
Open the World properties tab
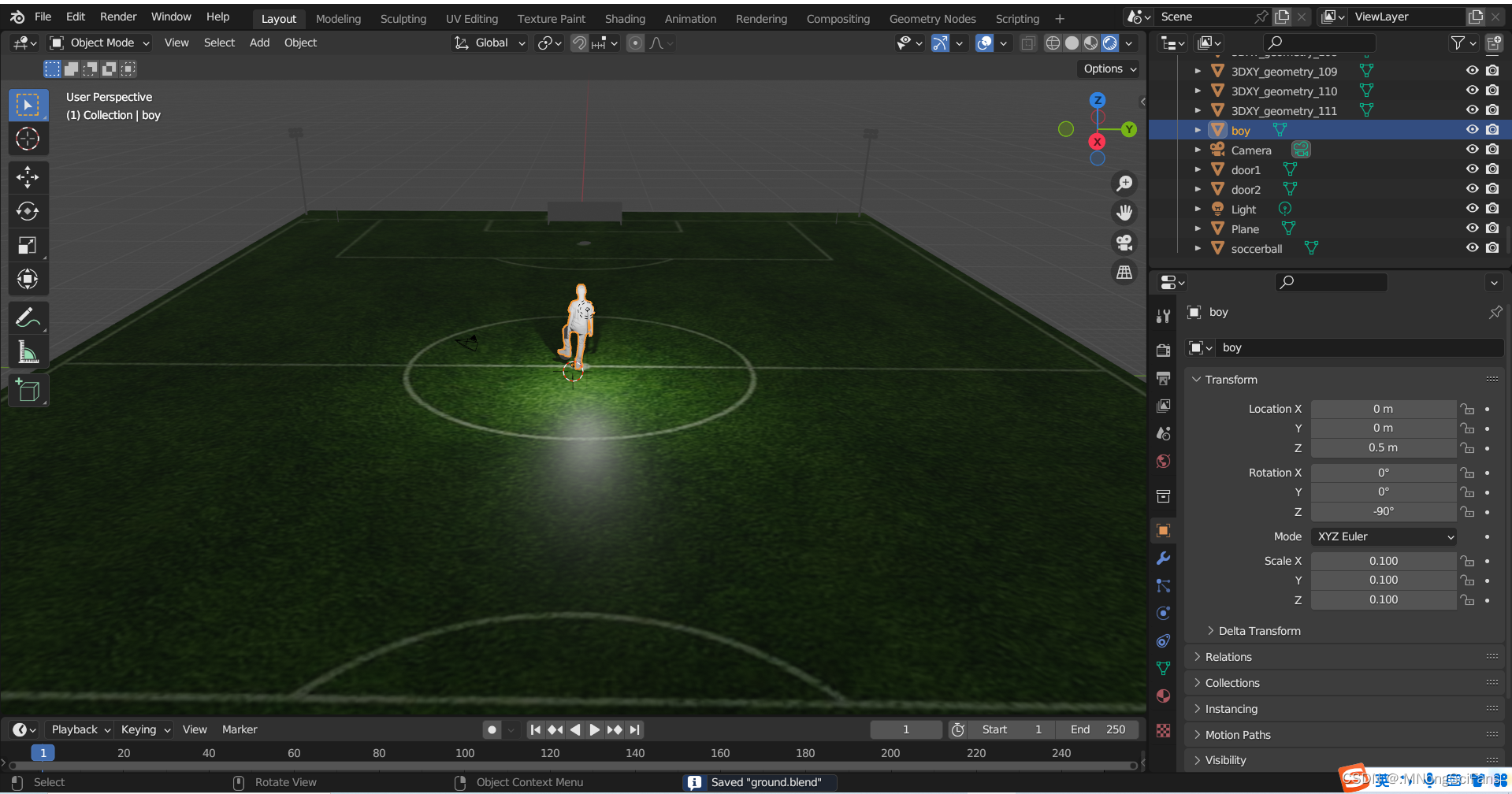click(1163, 461)
